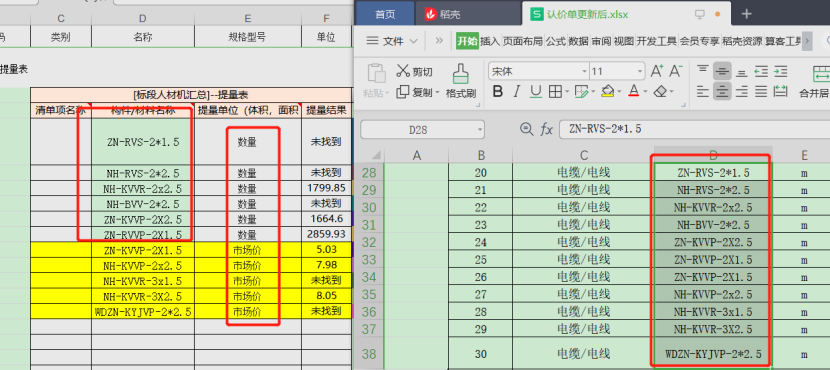The image size is (830, 370).
Task: Toggle Underline formatting button
Action: (536, 92)
